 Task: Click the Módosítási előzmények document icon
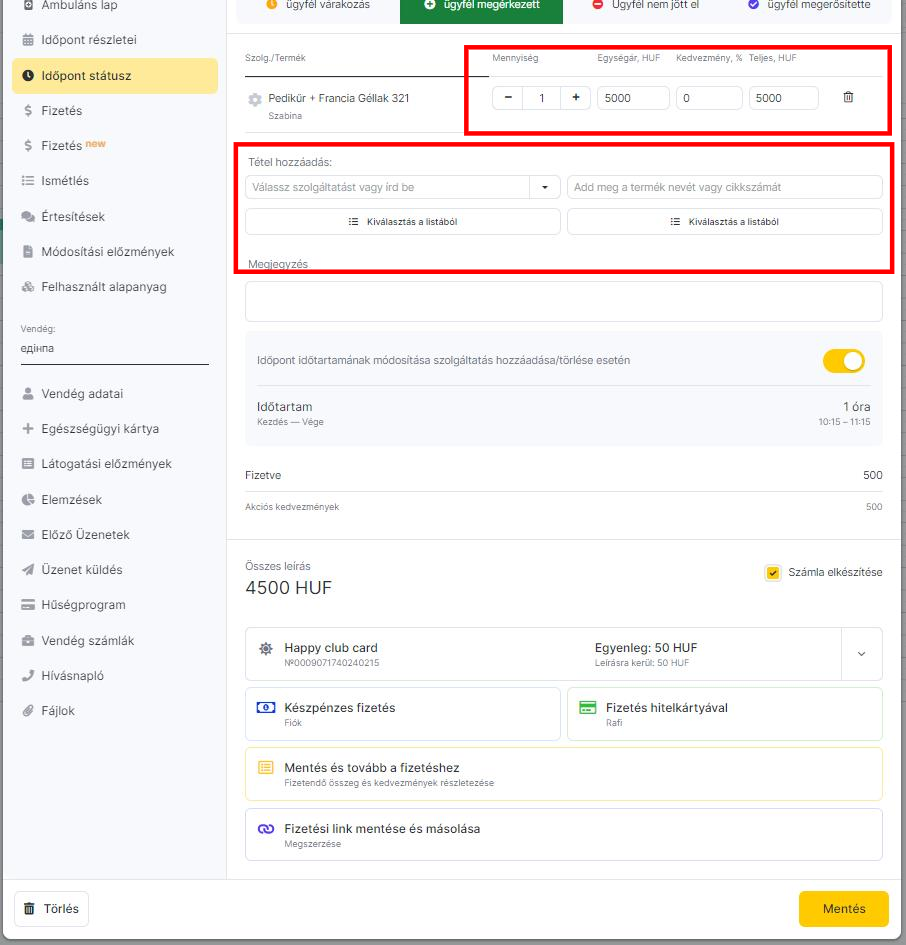click(x=28, y=252)
